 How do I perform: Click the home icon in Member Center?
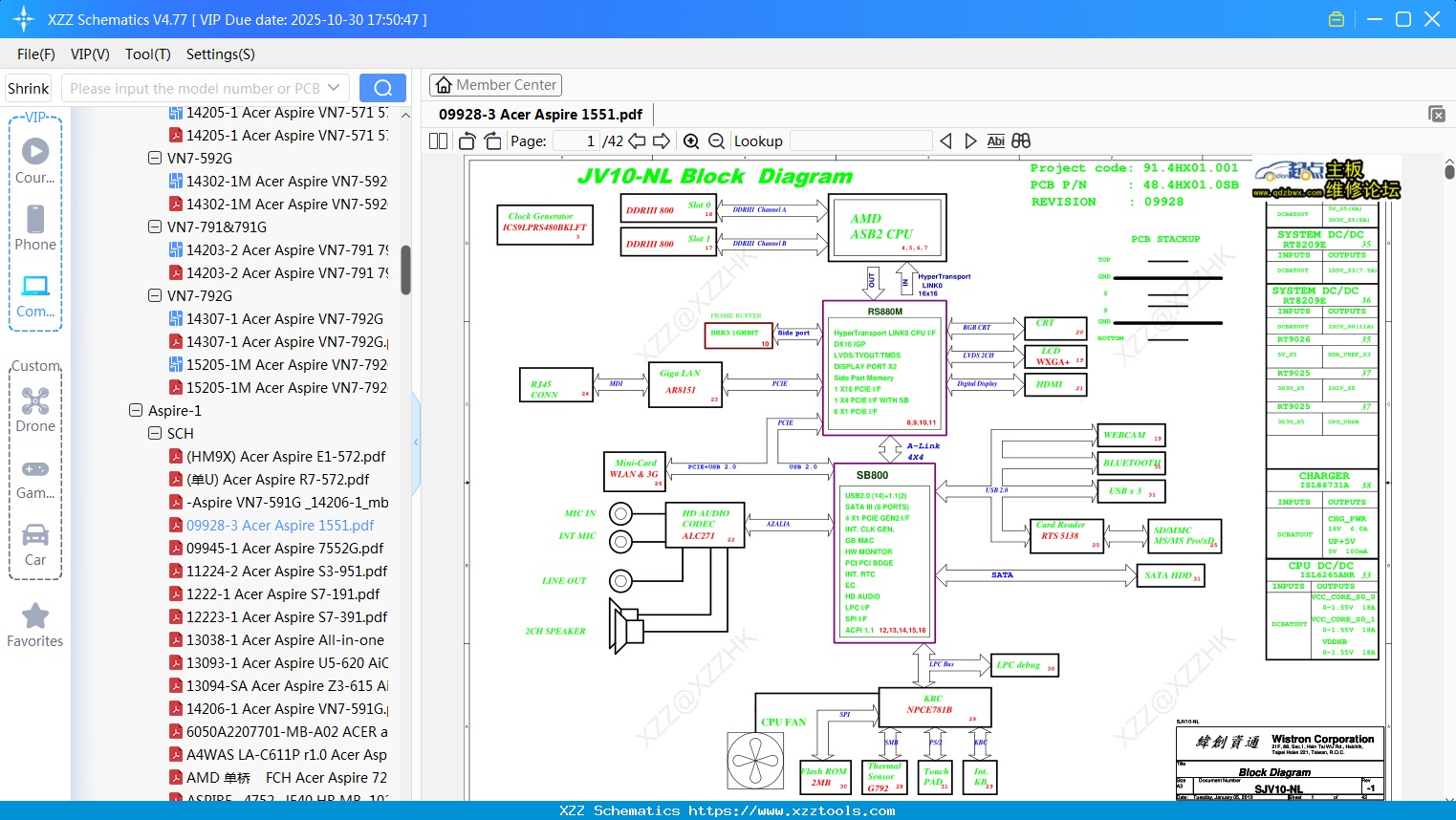point(444,85)
